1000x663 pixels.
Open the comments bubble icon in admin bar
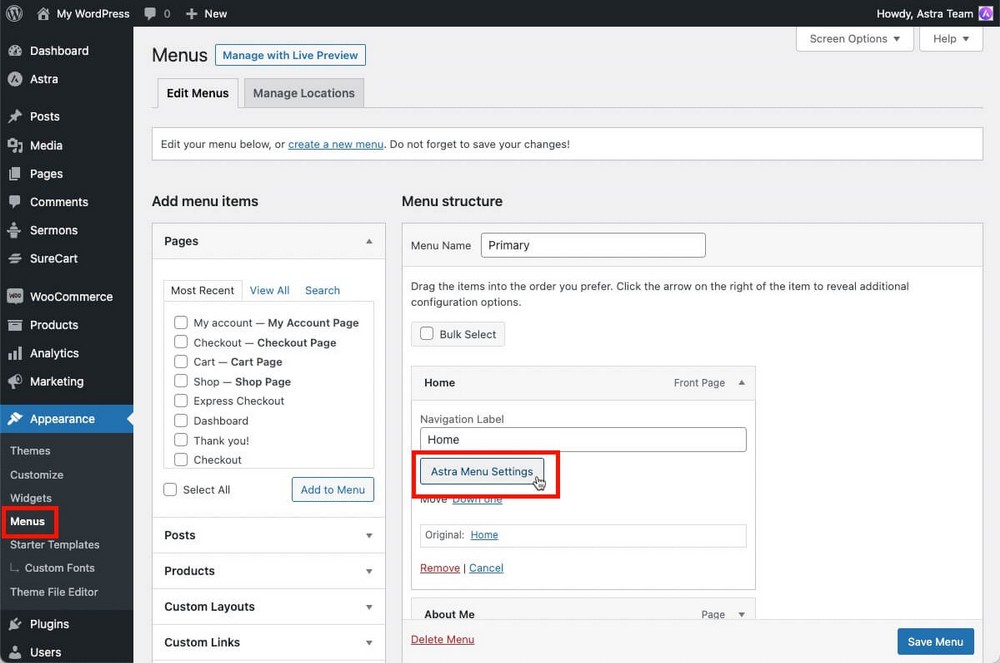150,13
